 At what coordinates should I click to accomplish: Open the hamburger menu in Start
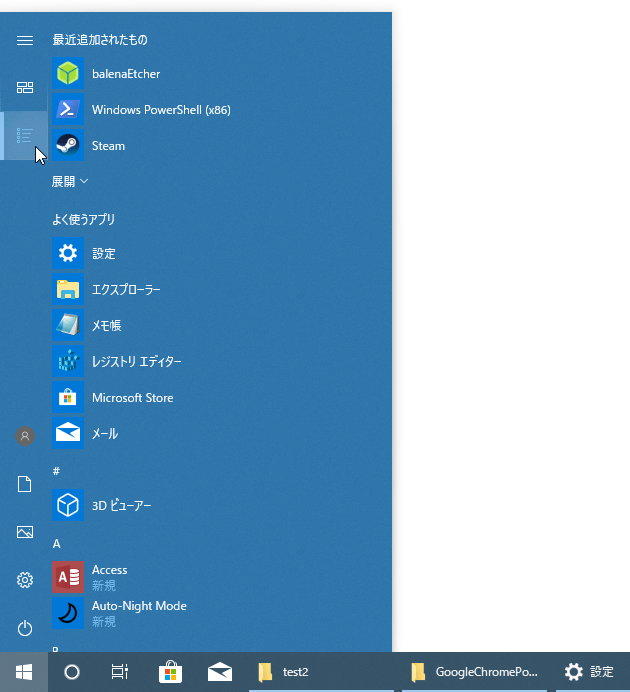25,40
